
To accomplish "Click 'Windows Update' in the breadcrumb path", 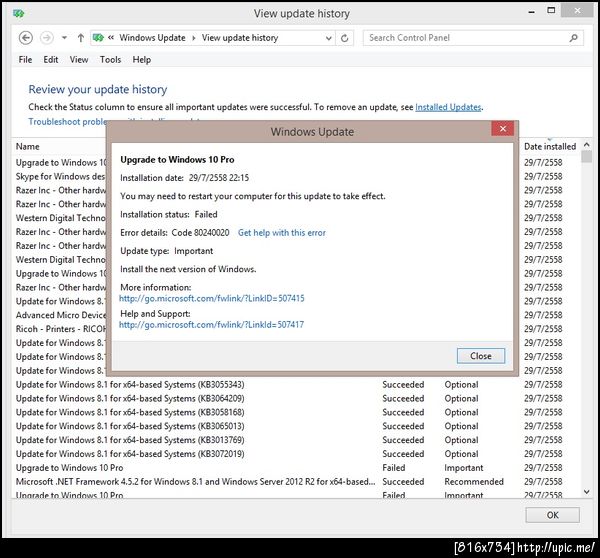I will tap(152, 38).
